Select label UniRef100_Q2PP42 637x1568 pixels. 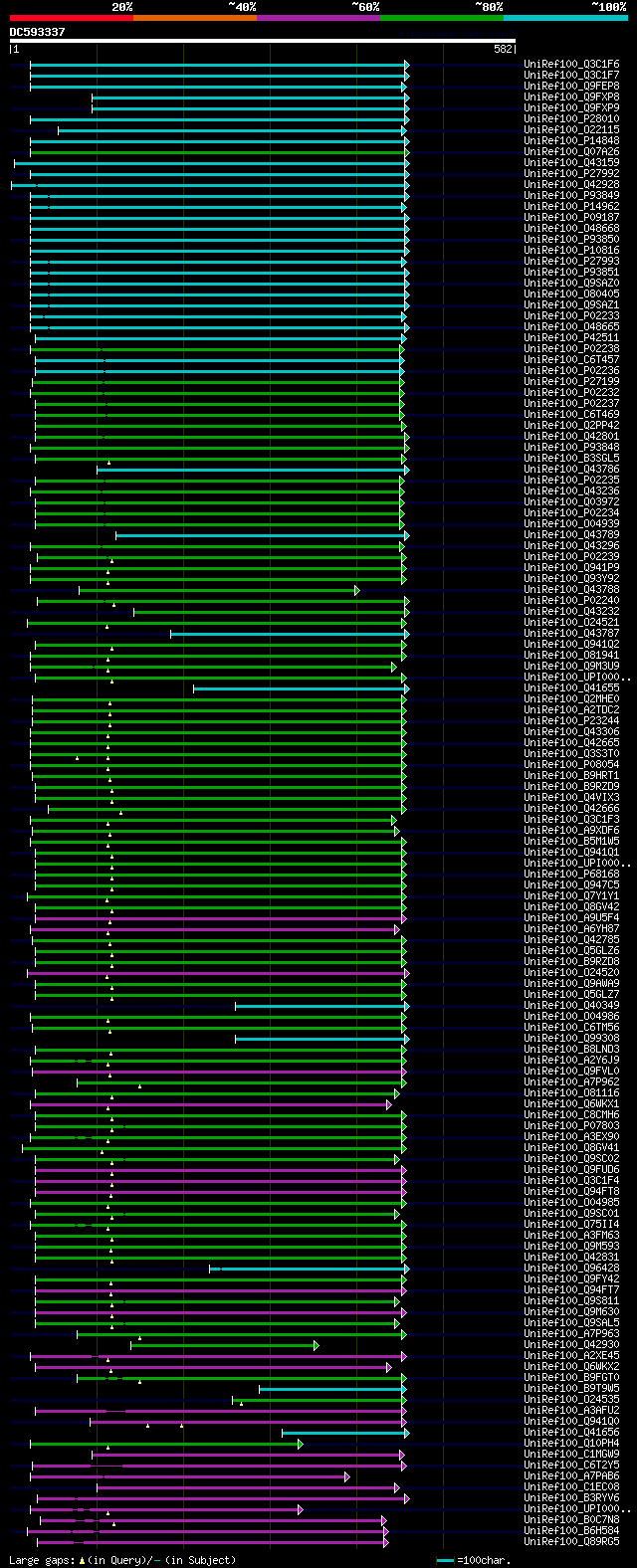tap(571, 426)
